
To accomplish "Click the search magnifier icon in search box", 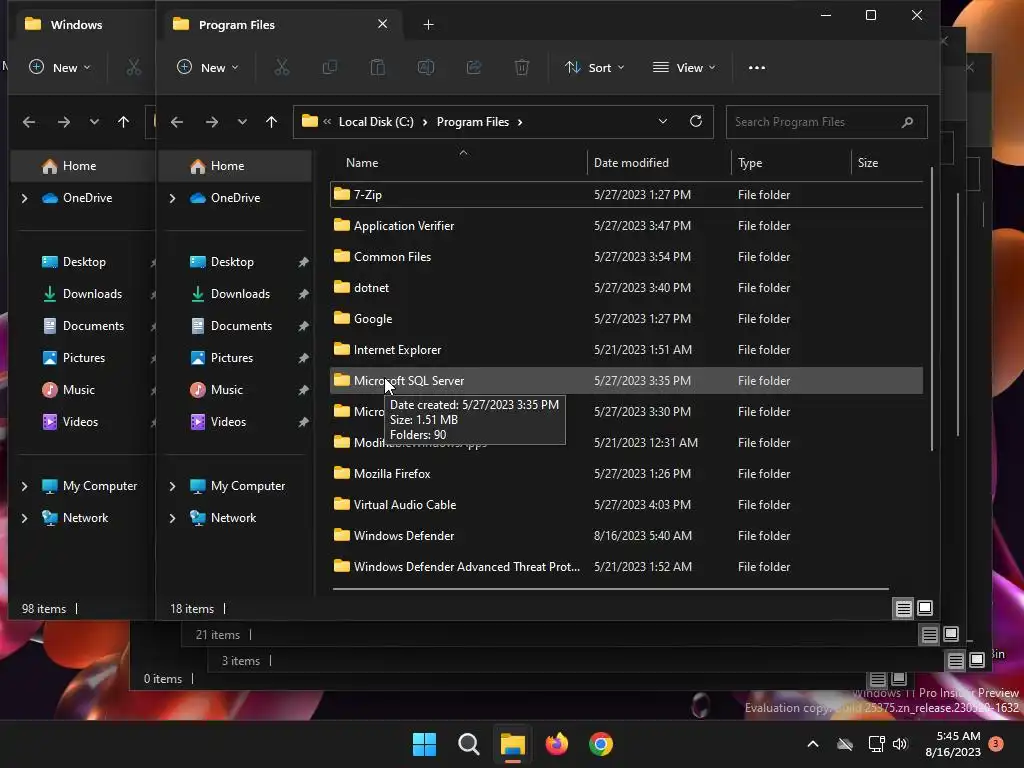I will 907,121.
